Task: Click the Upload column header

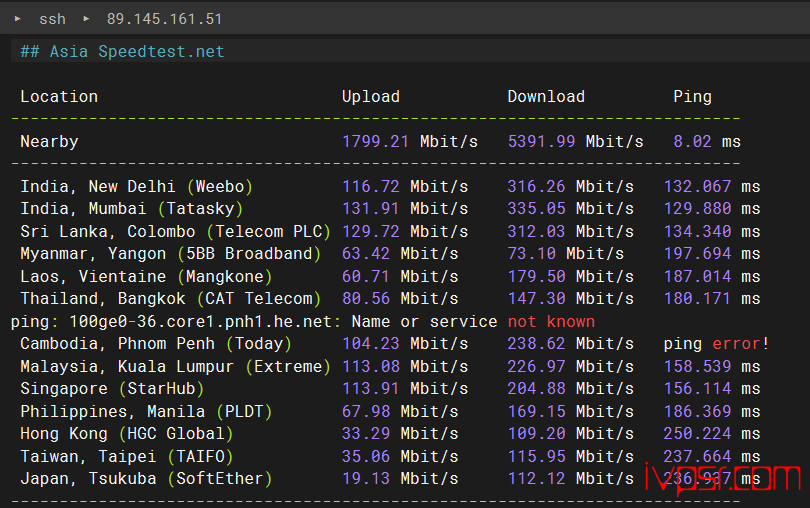Action: click(370, 97)
